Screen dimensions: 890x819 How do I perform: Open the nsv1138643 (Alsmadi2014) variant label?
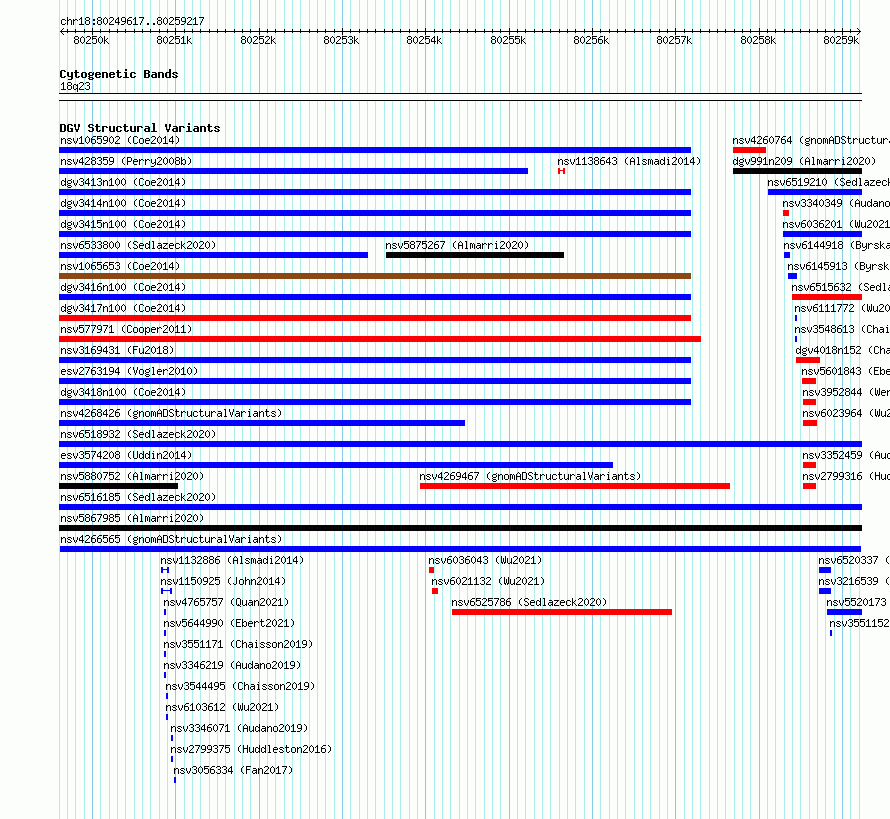click(x=629, y=161)
